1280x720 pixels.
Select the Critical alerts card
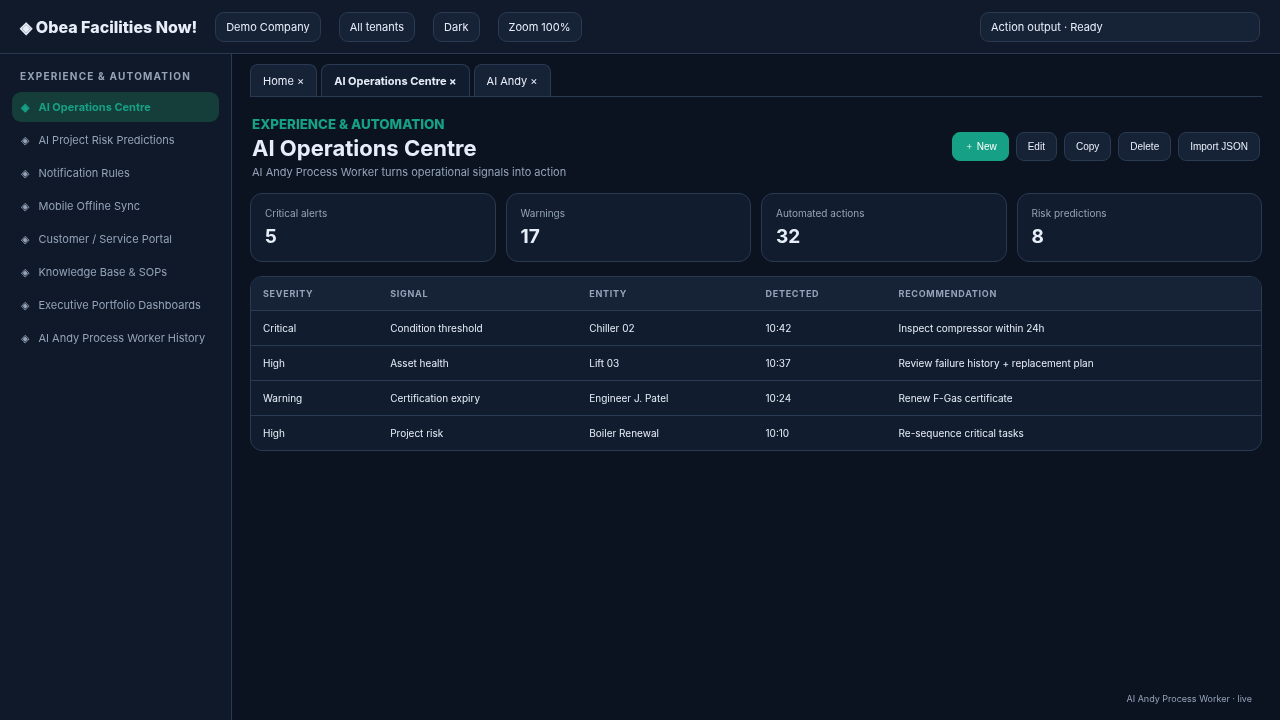(x=373, y=228)
